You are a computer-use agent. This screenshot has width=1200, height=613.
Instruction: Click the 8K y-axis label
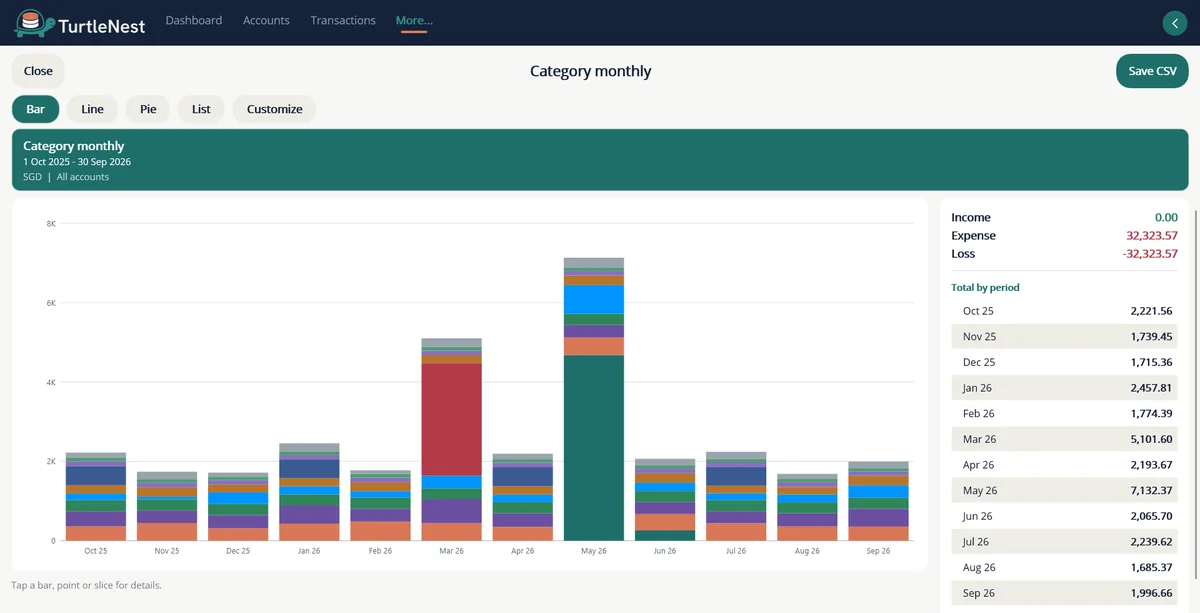(51, 223)
